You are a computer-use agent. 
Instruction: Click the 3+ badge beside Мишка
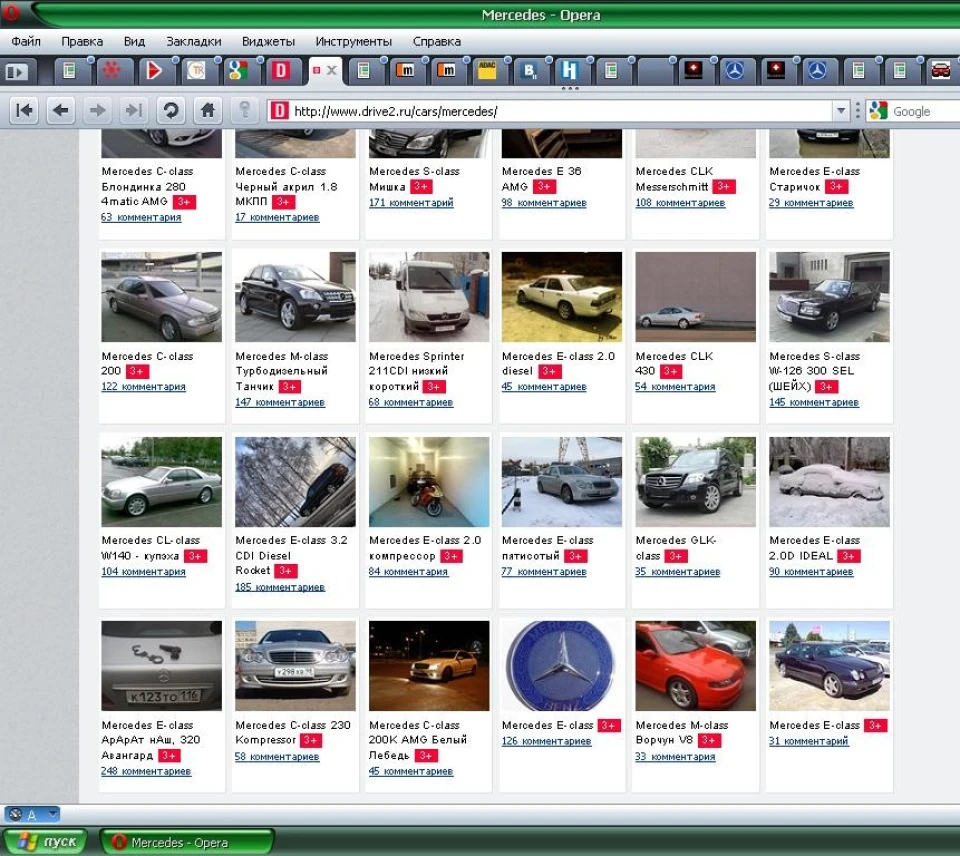point(421,187)
